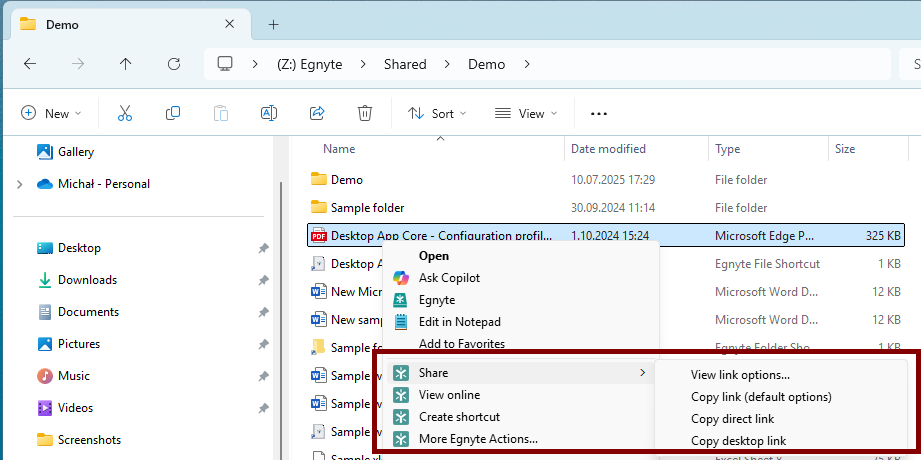Click the Copy icon in toolbar
This screenshot has height=460, width=921.
click(173, 113)
